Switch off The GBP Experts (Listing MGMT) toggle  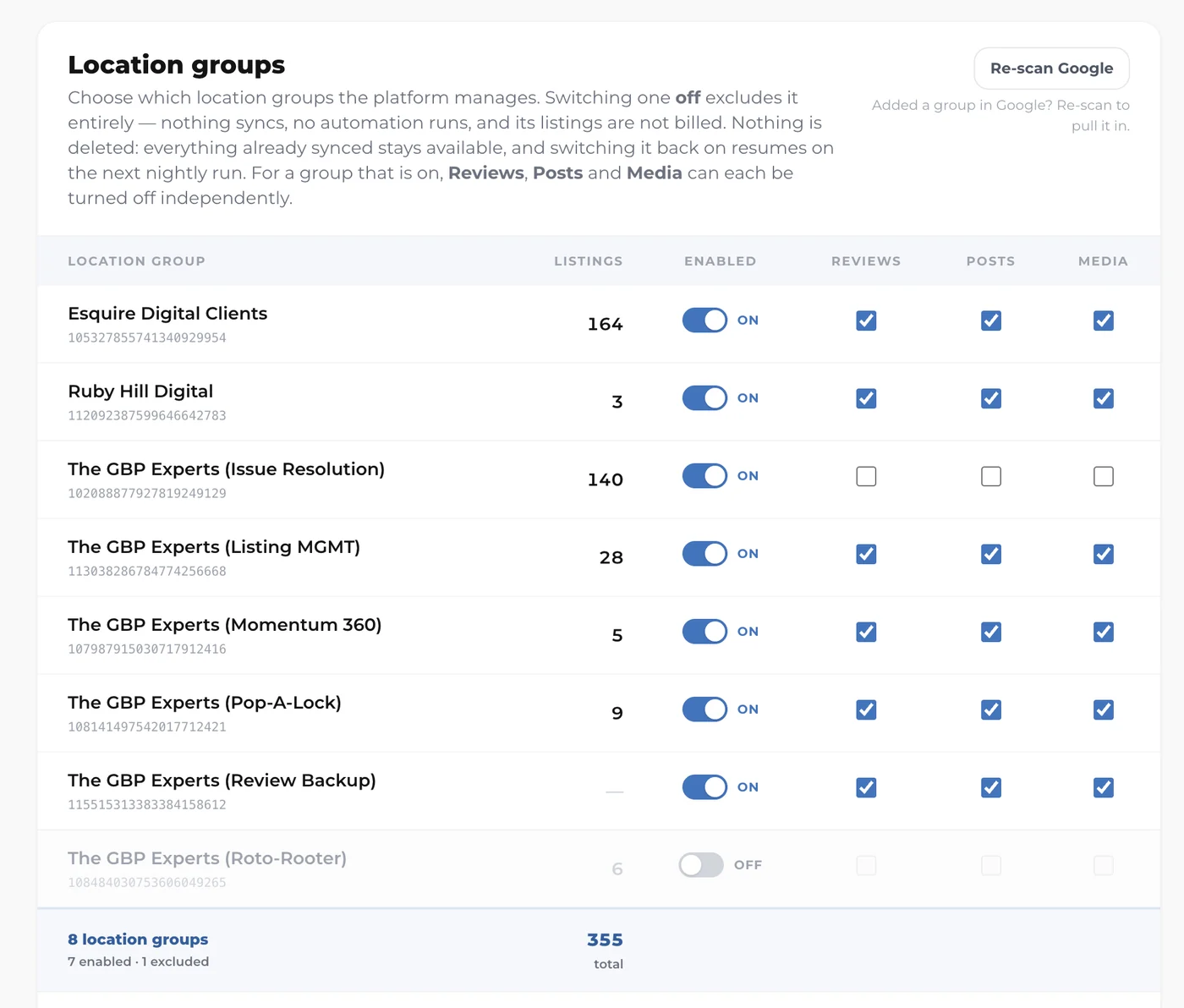pos(704,554)
